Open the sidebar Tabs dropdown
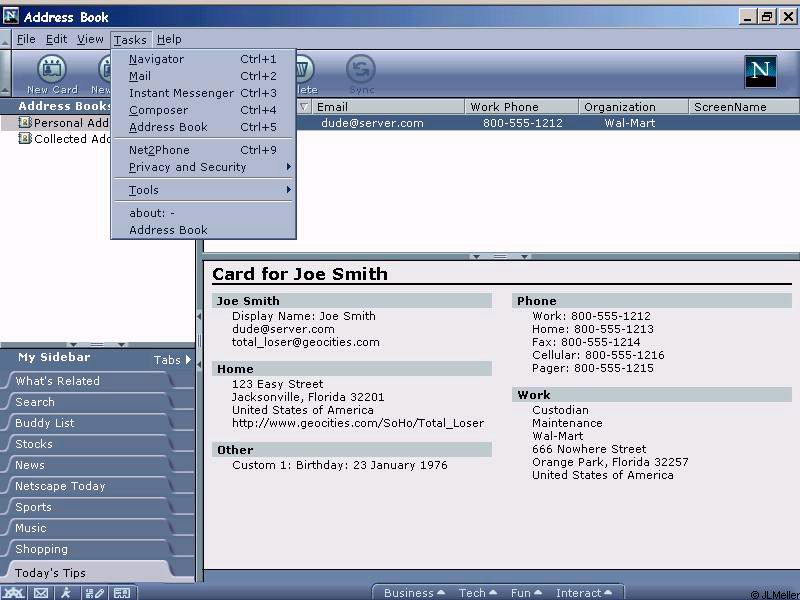 [172, 360]
